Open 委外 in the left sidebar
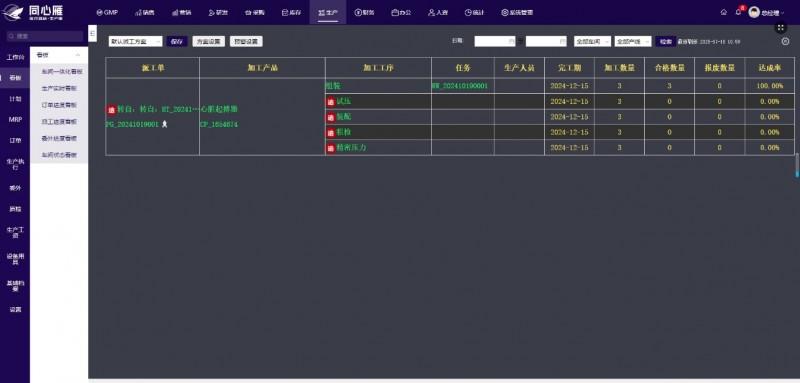Screen dimensions: 800x383 click(15, 188)
